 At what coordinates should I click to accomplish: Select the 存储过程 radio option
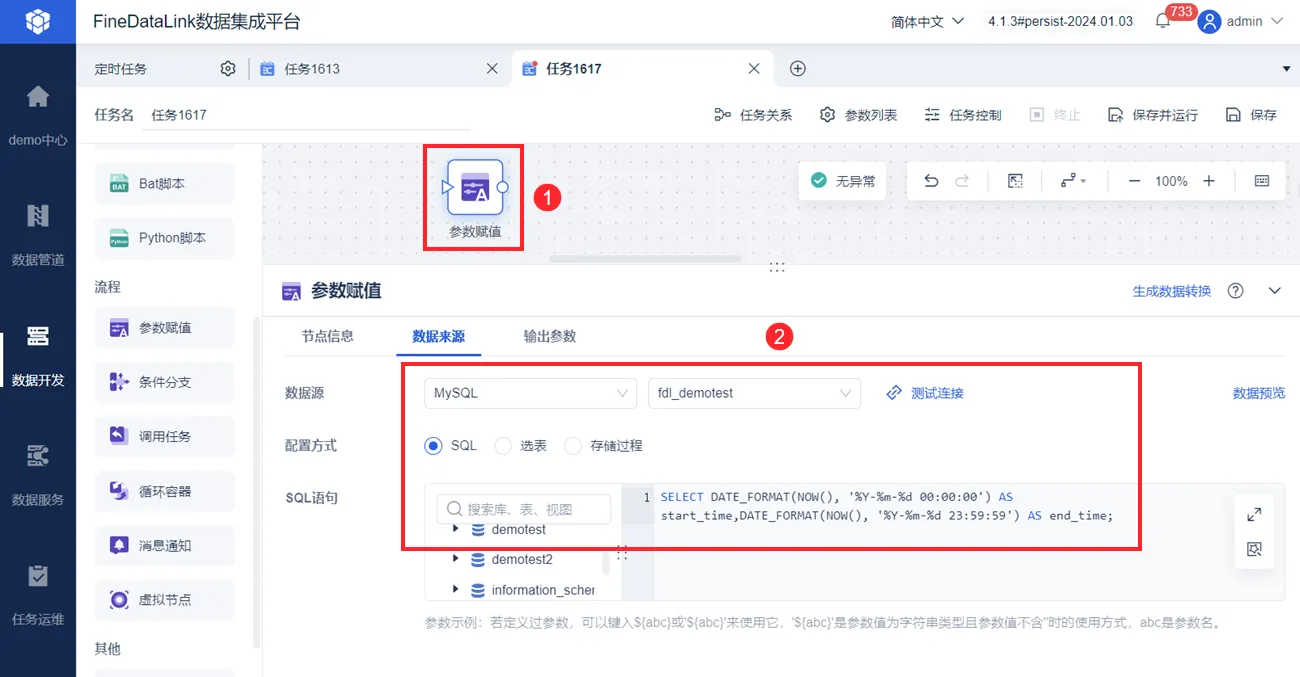pos(573,446)
